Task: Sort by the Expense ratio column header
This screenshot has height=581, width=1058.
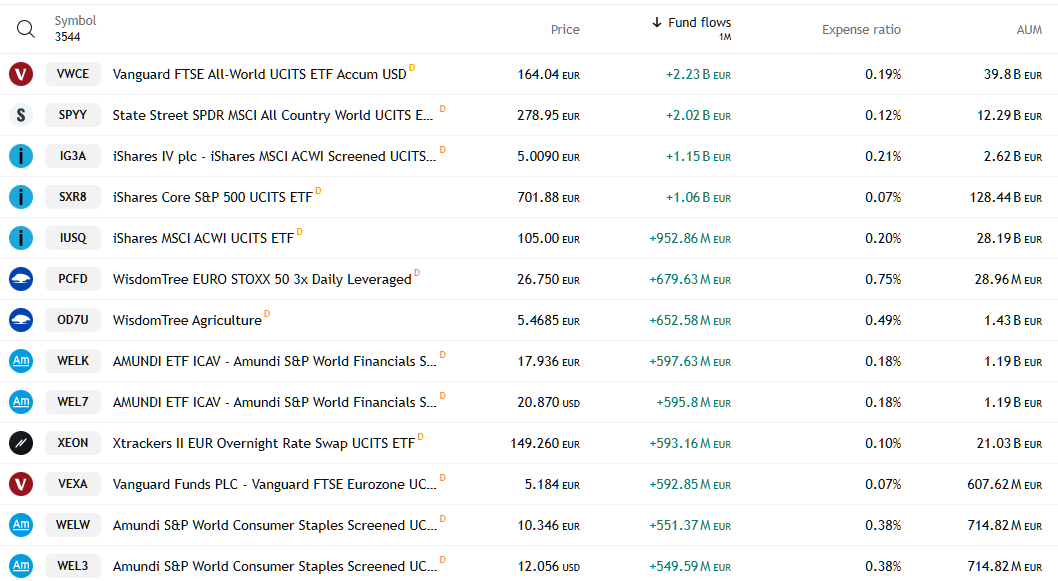Action: 861,29
